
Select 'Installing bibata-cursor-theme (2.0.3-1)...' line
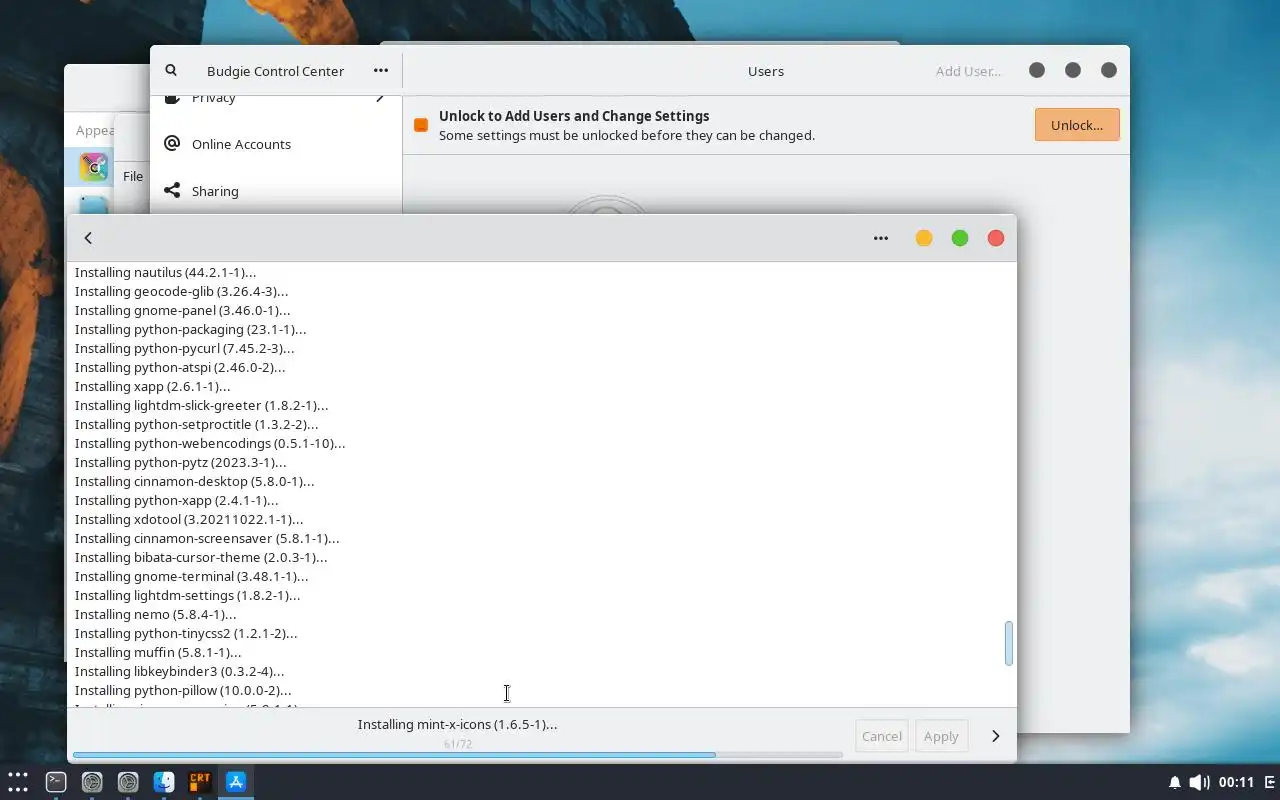click(x=201, y=557)
